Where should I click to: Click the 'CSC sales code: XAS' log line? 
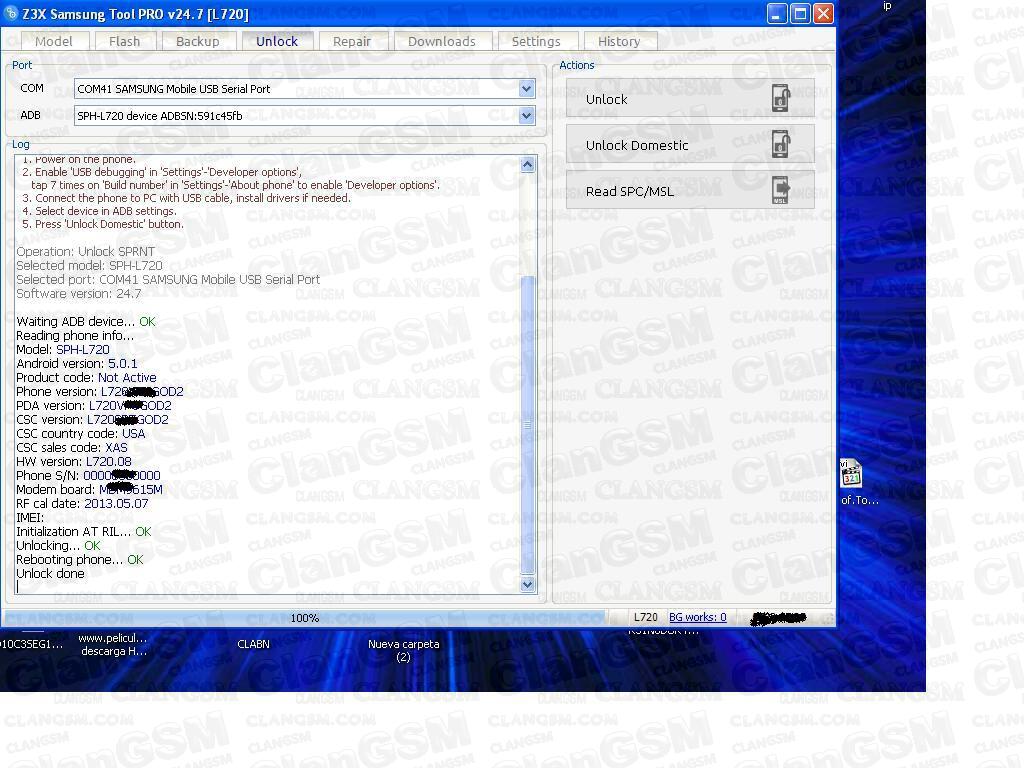72,447
